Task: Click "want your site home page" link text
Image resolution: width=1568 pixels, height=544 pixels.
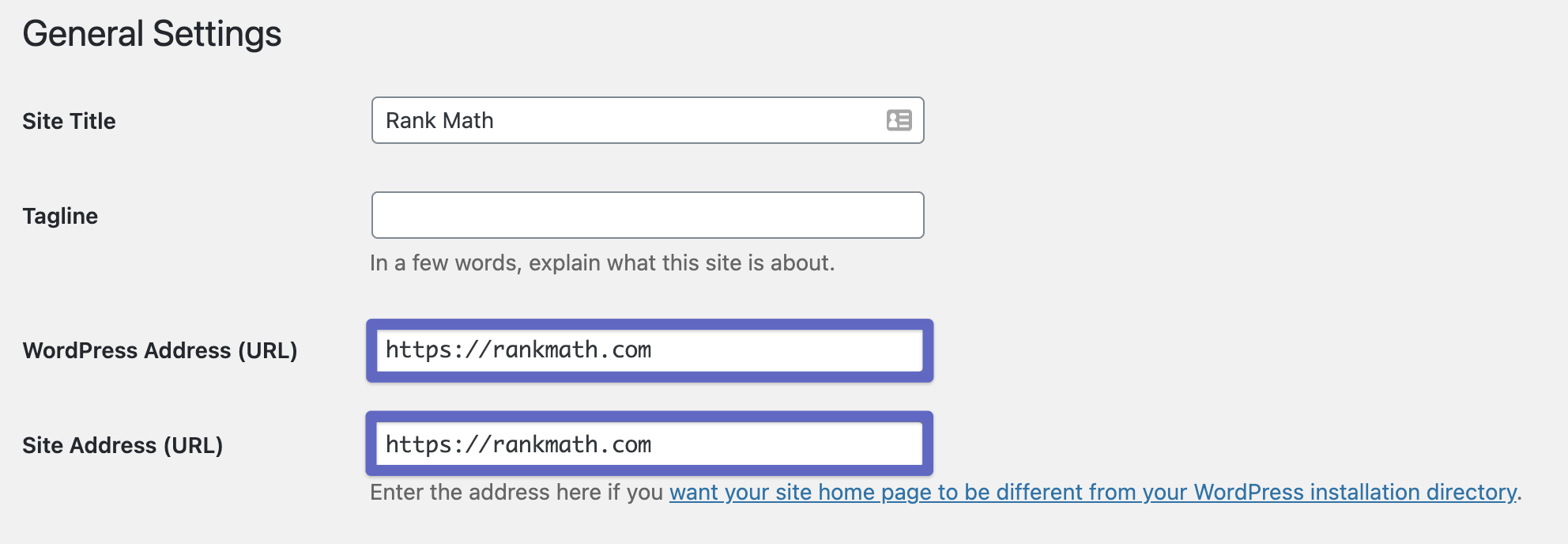Action: click(800, 493)
